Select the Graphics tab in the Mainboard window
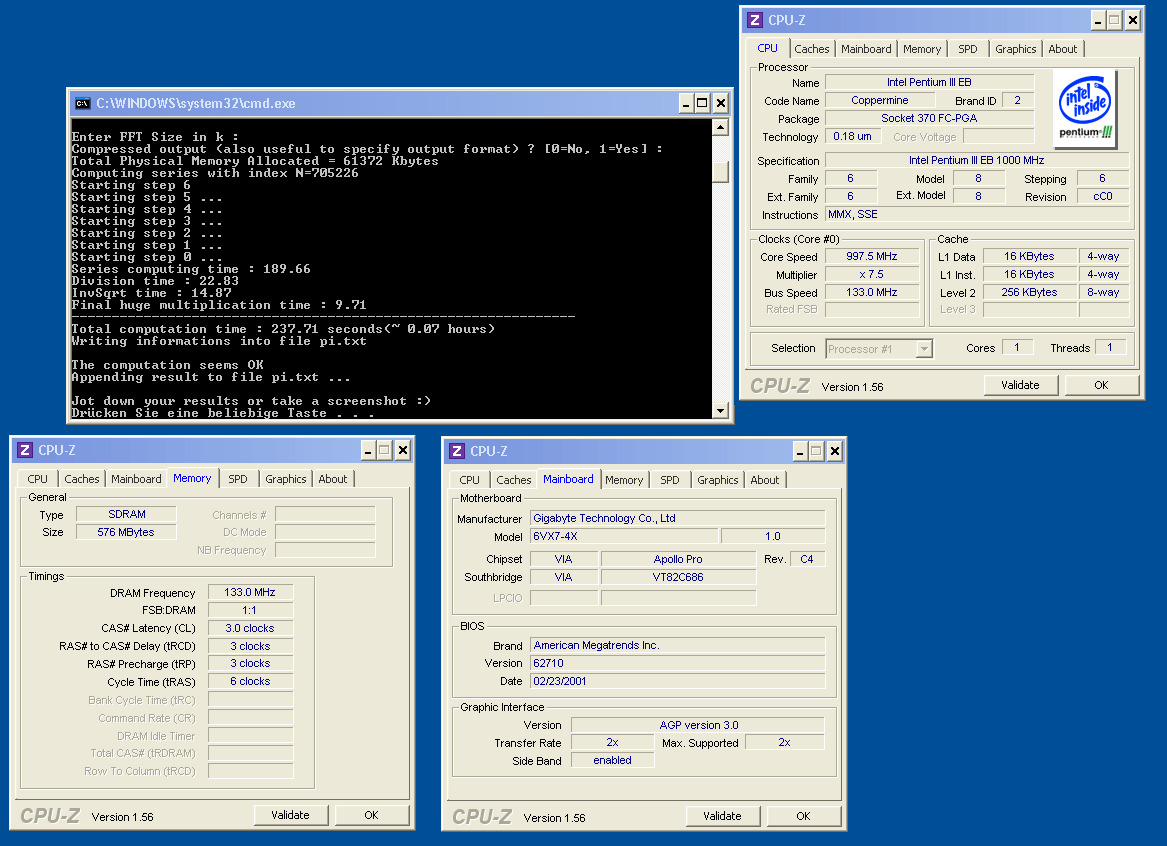Viewport: 1167px width, 846px height. pos(717,480)
